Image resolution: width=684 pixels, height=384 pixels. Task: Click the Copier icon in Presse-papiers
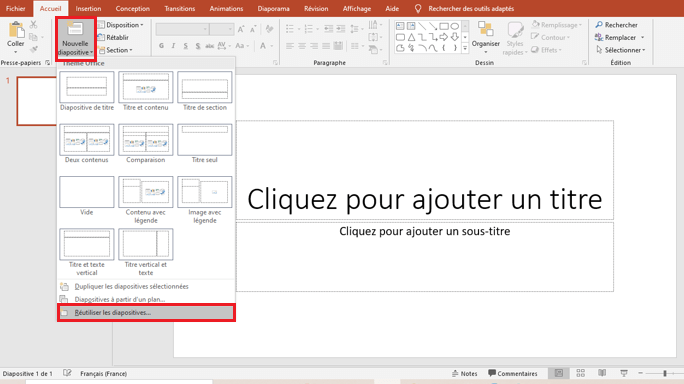(x=33, y=37)
